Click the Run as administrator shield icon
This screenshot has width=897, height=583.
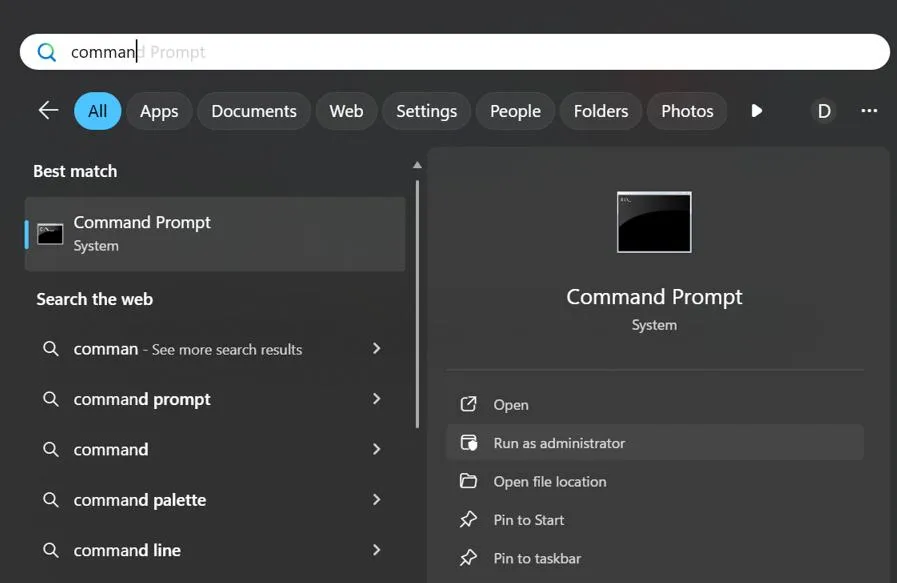click(469, 443)
